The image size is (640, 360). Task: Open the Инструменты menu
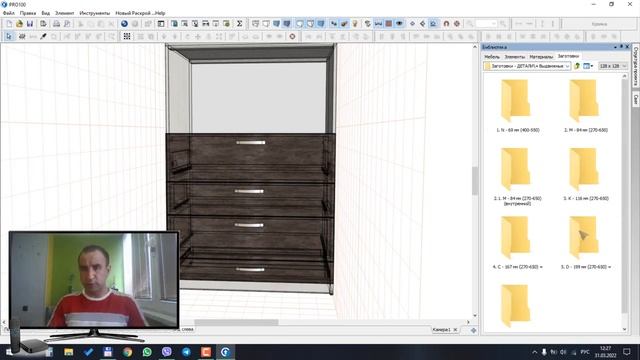(95, 13)
